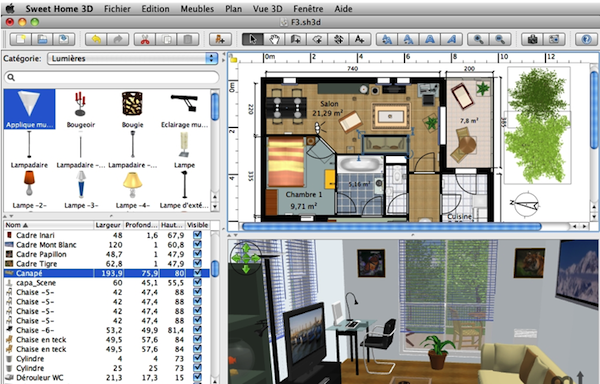This screenshot has width=600, height=384.
Task: Click the Zoom in magnifier icon
Action: [x=478, y=39]
